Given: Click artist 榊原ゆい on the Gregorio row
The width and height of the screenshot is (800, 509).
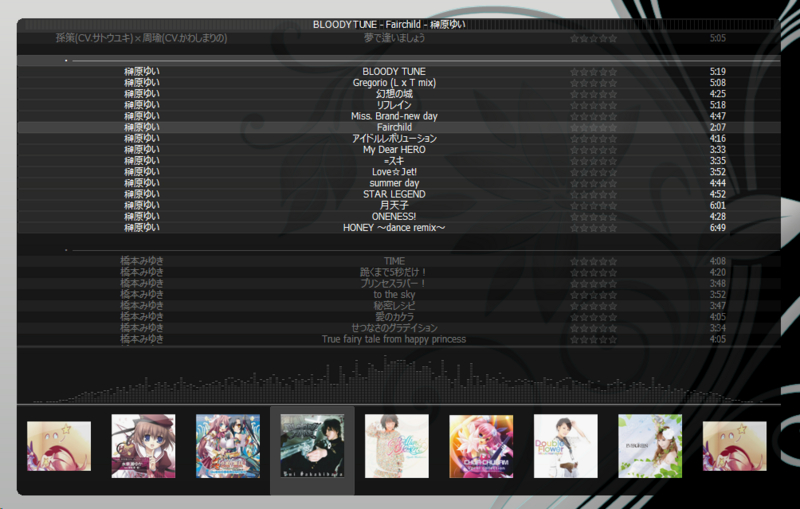Looking at the screenshot, I should 142,83.
